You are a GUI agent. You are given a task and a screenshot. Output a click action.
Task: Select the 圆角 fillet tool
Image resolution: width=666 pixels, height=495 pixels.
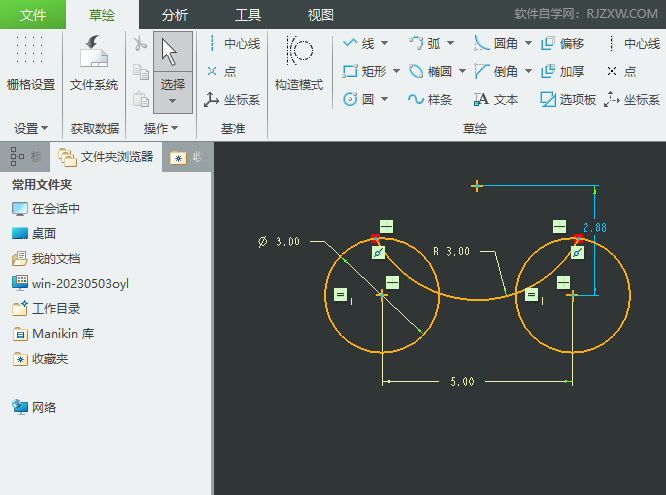[x=496, y=43]
